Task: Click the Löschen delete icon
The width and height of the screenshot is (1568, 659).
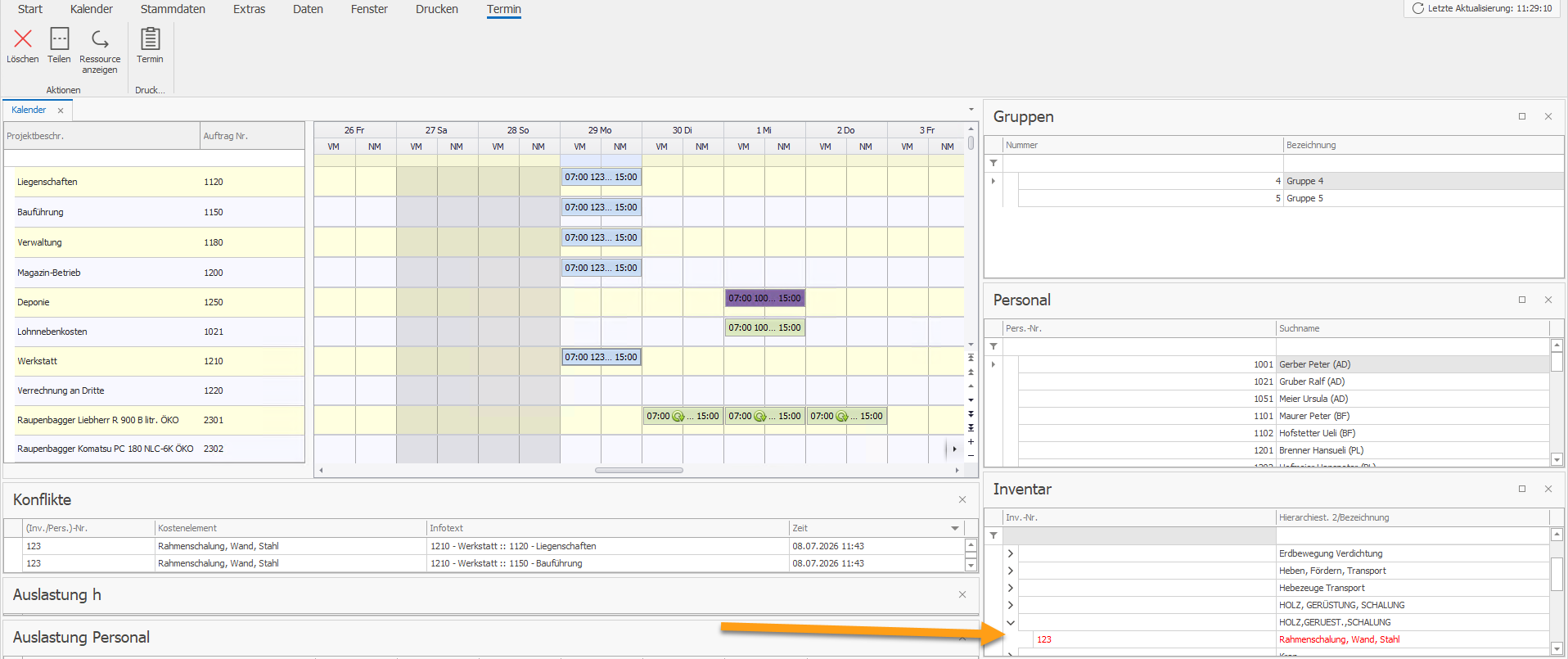Action: [23, 38]
